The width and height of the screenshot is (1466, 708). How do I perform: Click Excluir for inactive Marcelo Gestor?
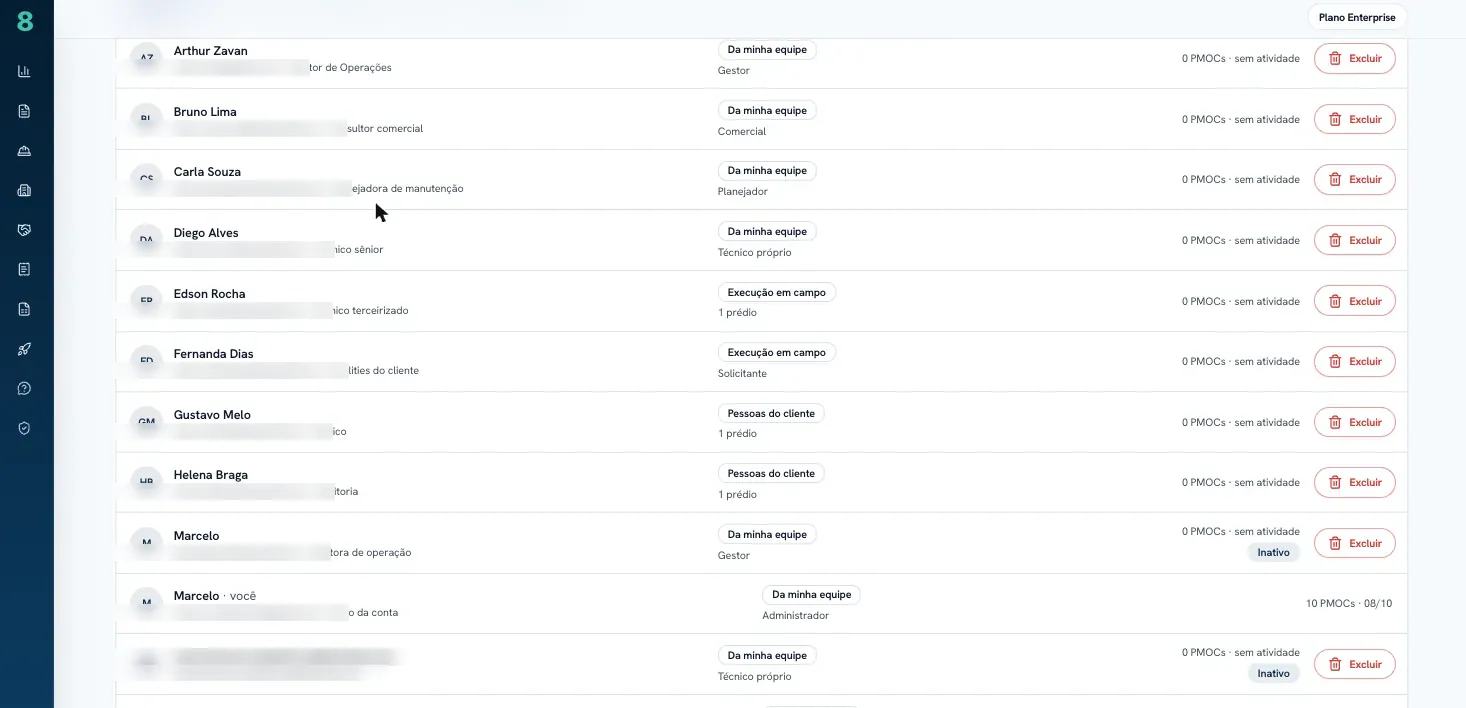[x=1354, y=543]
